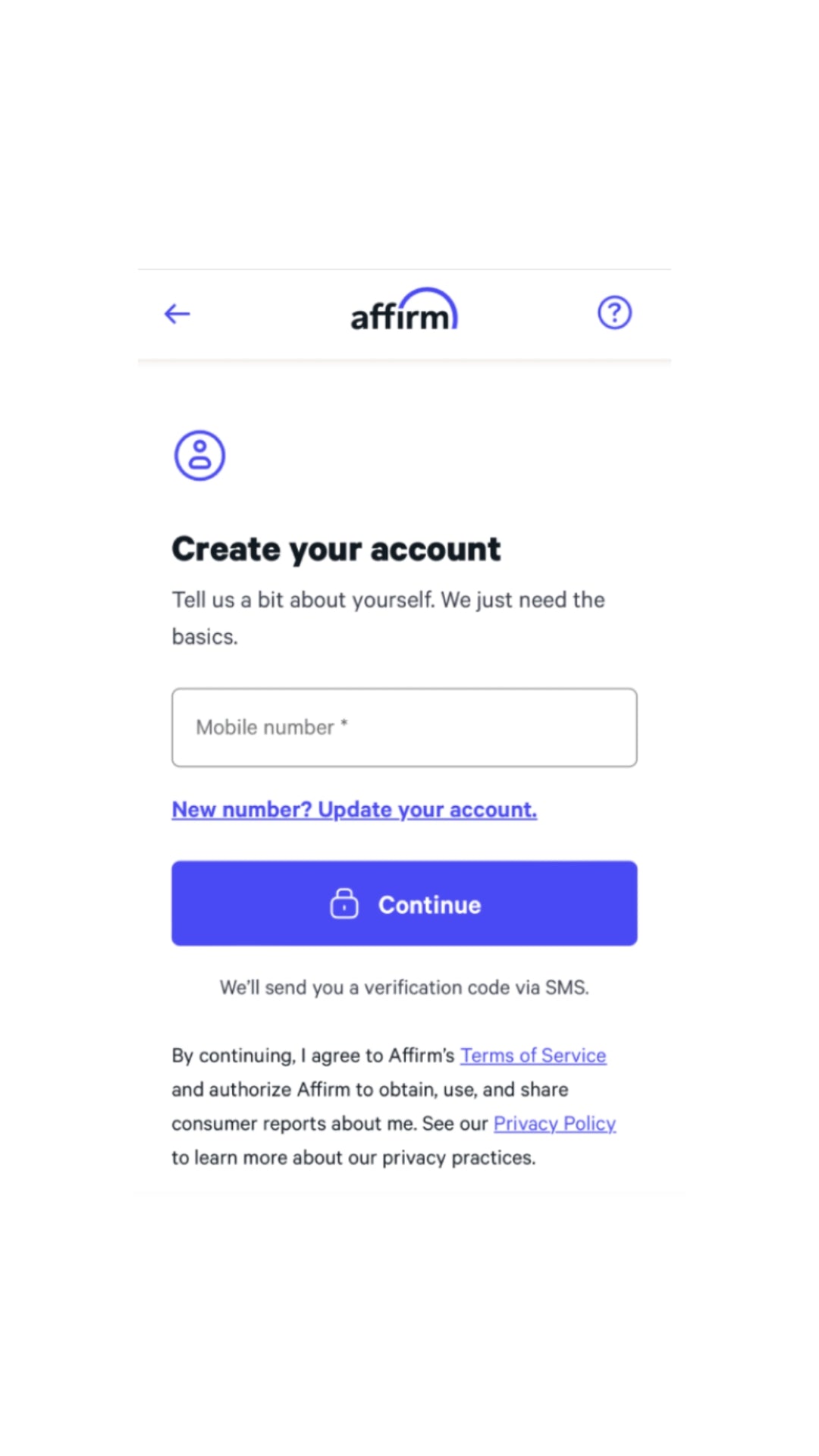The image size is (819, 1456).
Task: Open 'New number? Update your account' link
Action: point(354,810)
